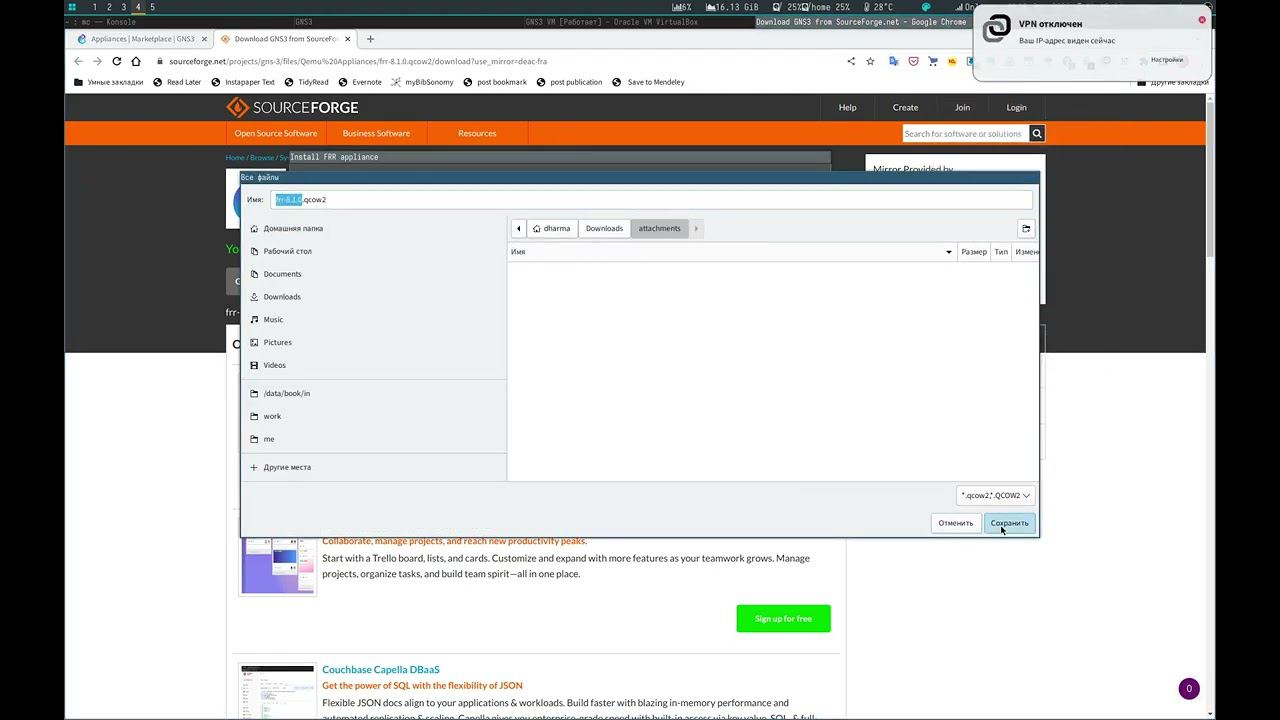This screenshot has width=1280, height=720.
Task: Open the *.qcow2 file type filter dropdown
Action: click(x=995, y=495)
